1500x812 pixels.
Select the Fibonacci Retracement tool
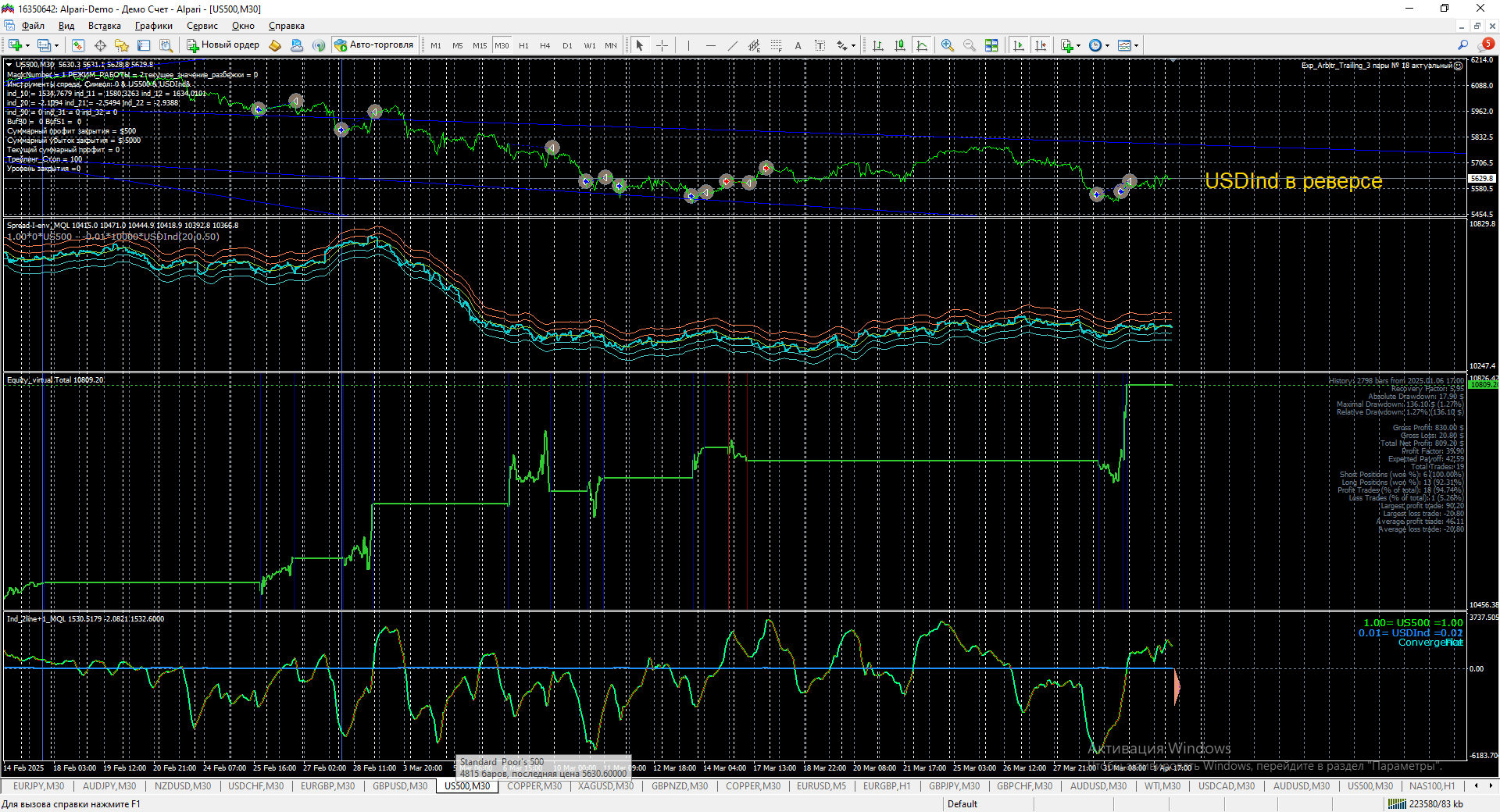pyautogui.click(x=776, y=45)
